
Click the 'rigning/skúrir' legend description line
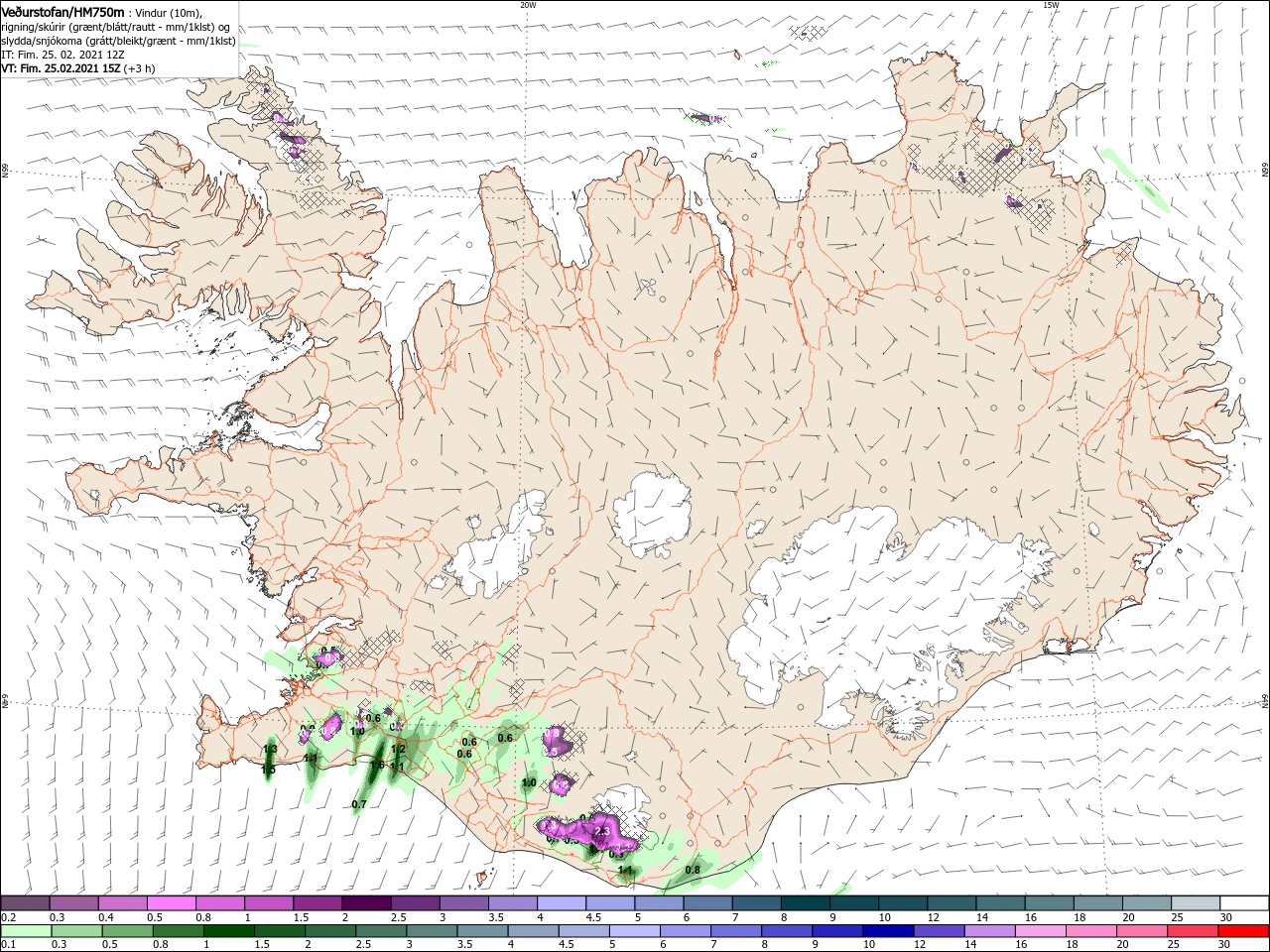[x=113, y=27]
